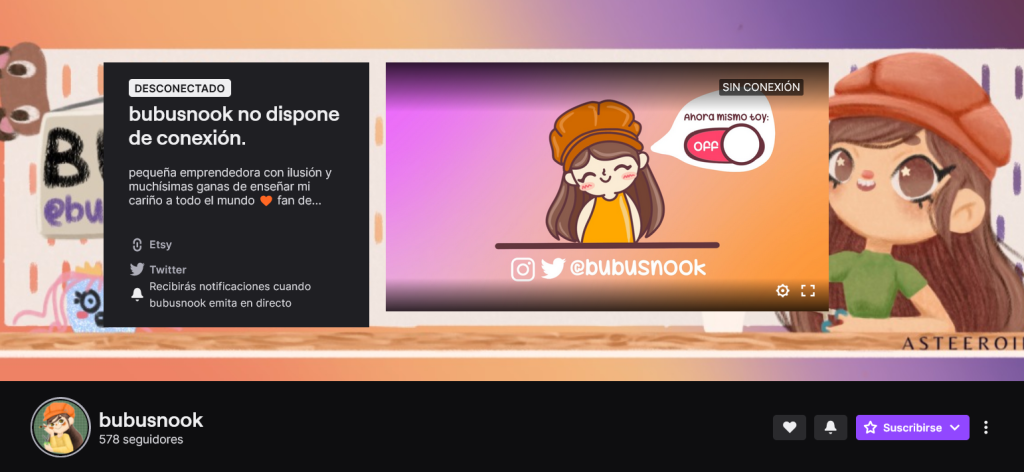
Task: Click the bubusnook channel name below the banner
Action: coord(151,419)
